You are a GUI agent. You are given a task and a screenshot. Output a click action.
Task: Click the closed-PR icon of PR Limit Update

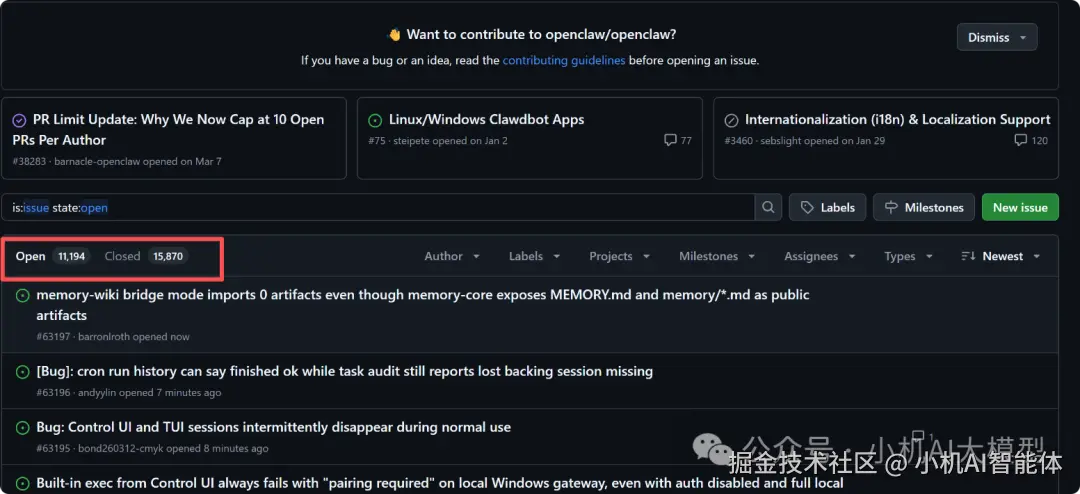[19, 120]
